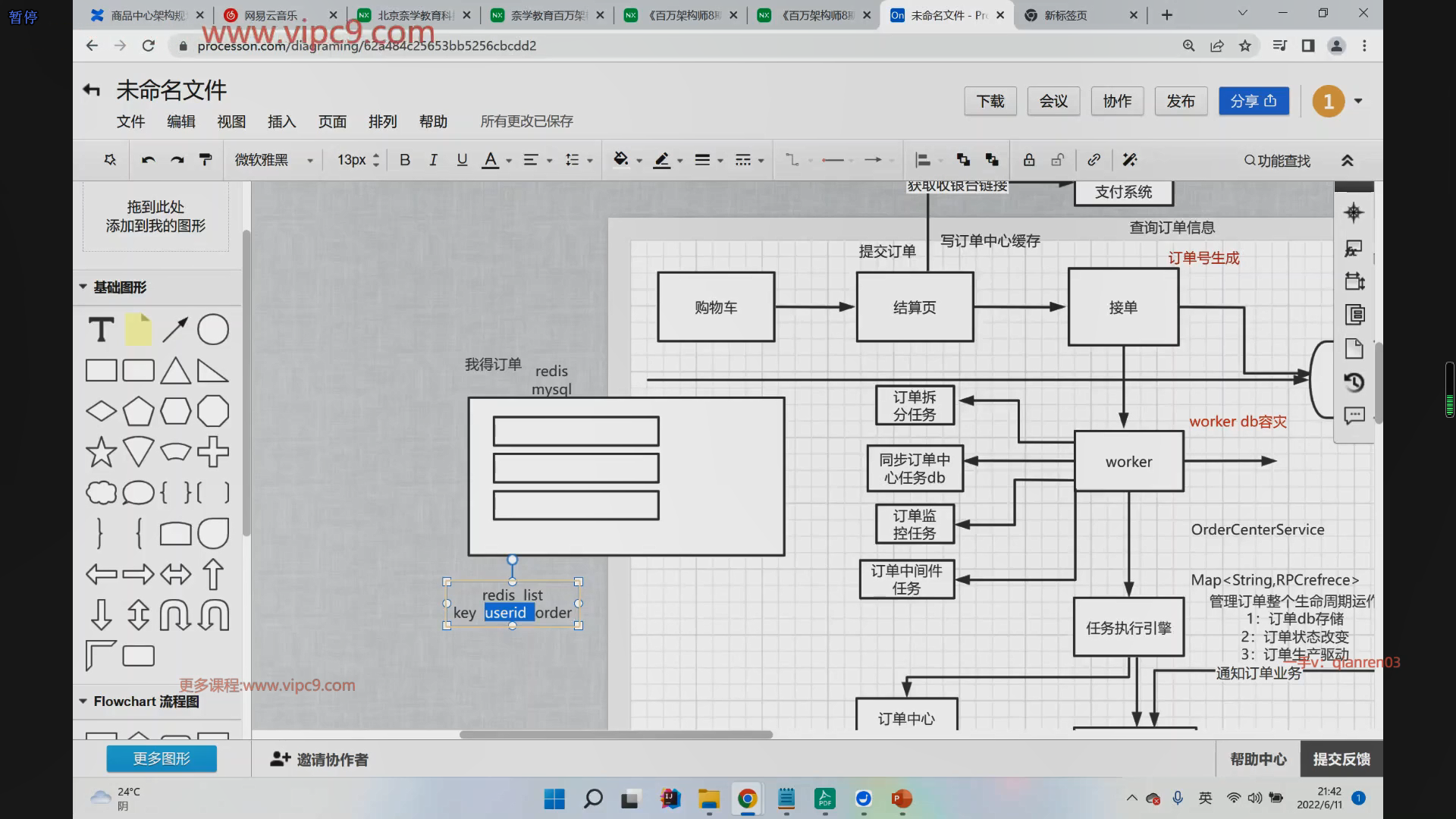Screen dimensions: 1456x819
Task: Open the history versions clock icon
Action: (x=1354, y=382)
